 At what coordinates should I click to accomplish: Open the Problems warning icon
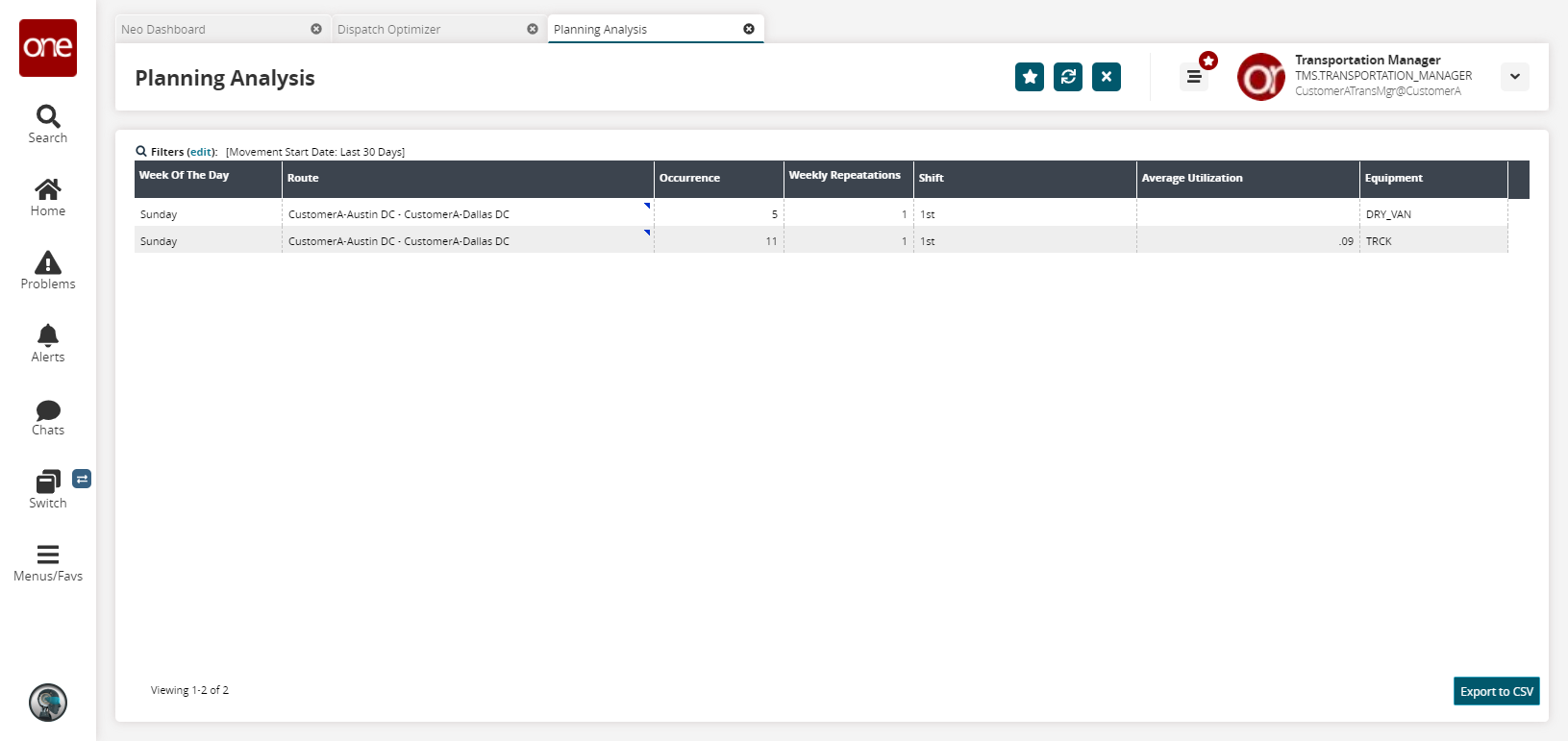point(48,270)
